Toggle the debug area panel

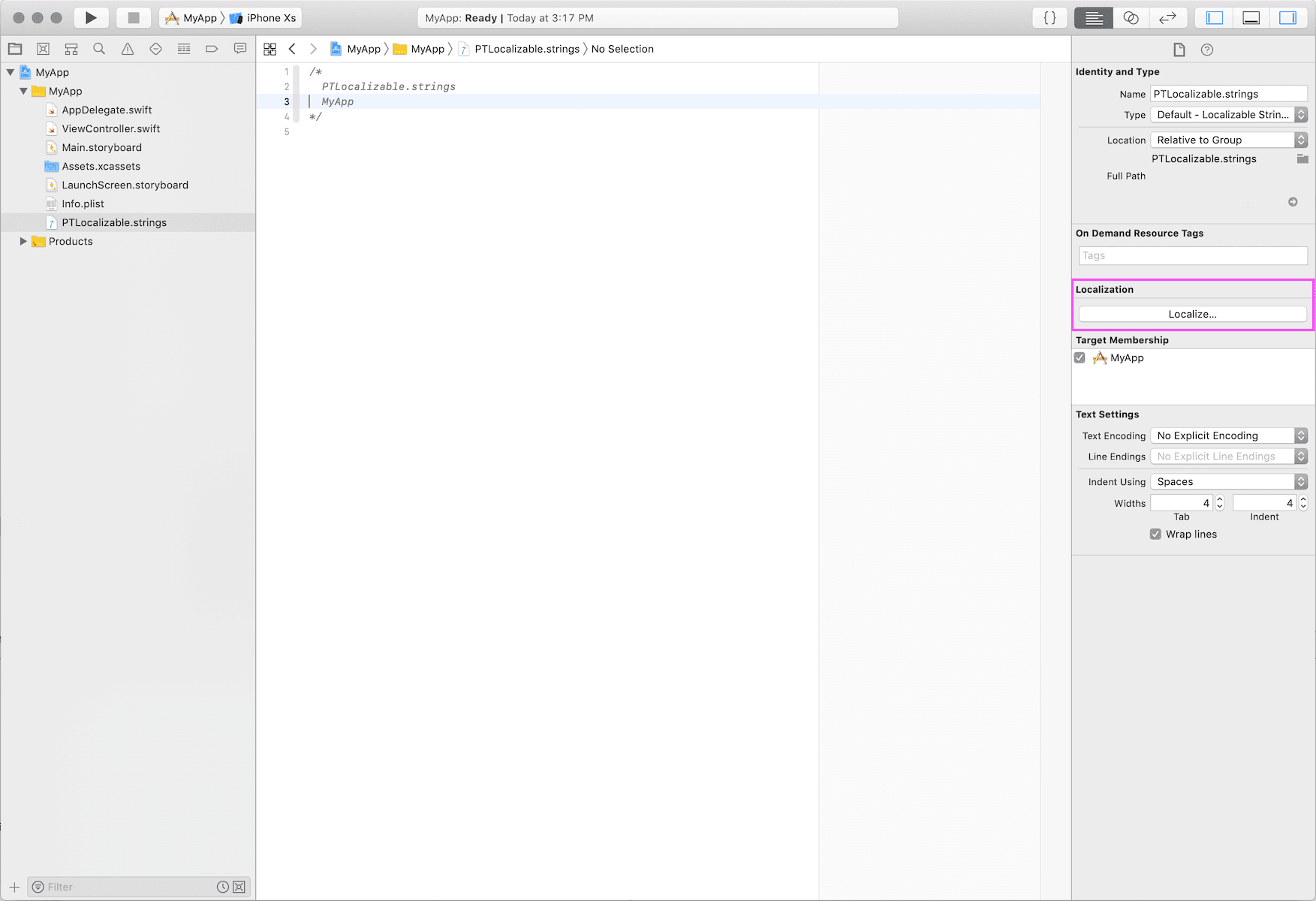pyautogui.click(x=1251, y=18)
